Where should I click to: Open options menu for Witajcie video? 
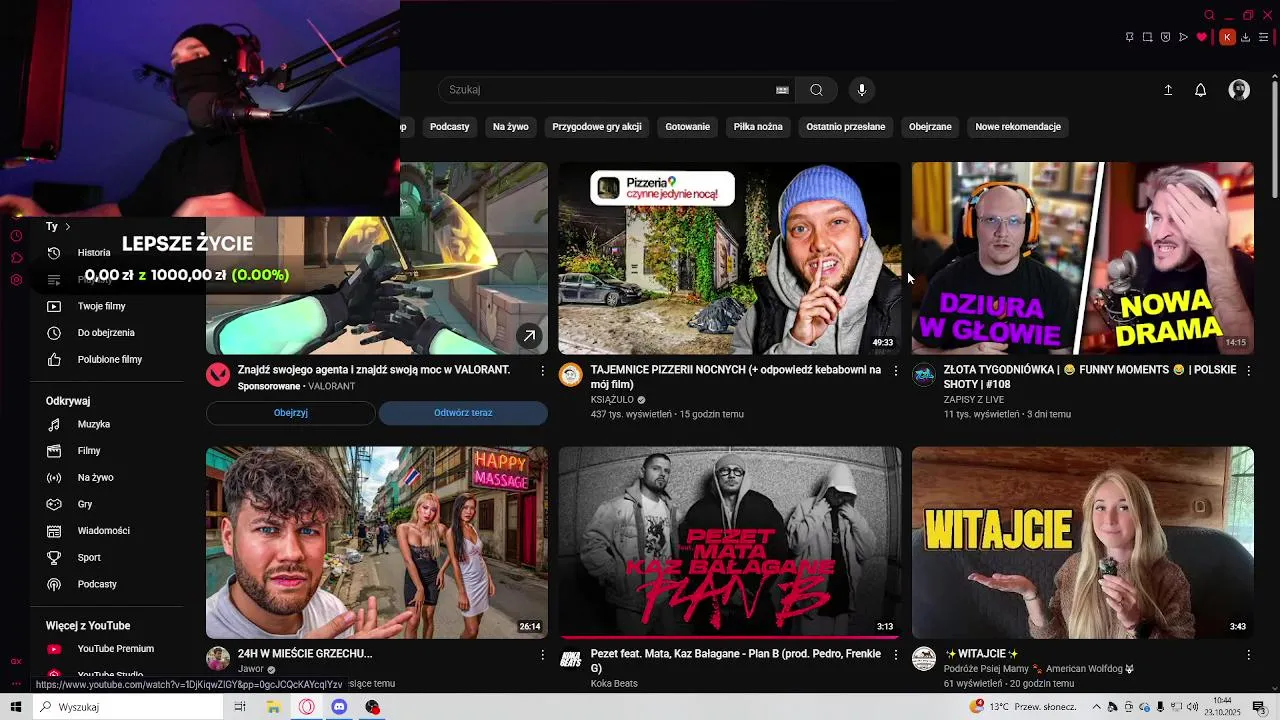coord(1249,655)
